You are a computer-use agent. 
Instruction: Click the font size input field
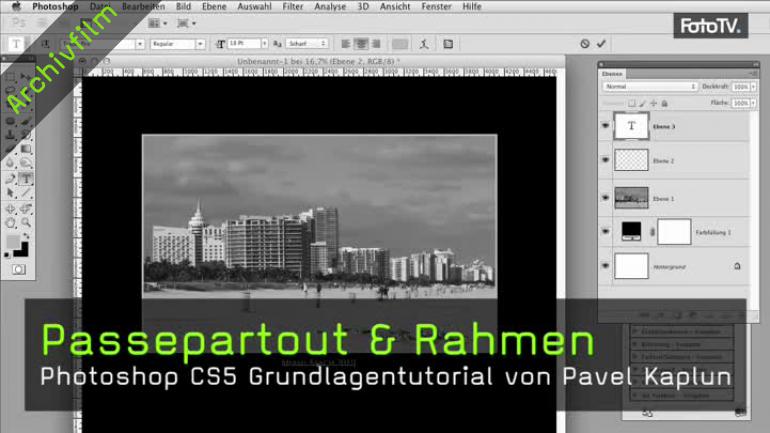(x=244, y=44)
